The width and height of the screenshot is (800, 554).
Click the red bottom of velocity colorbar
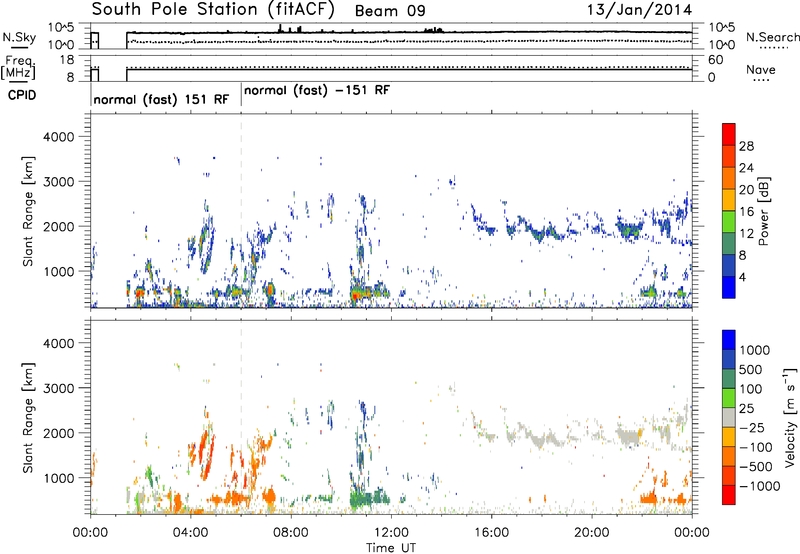point(729,495)
